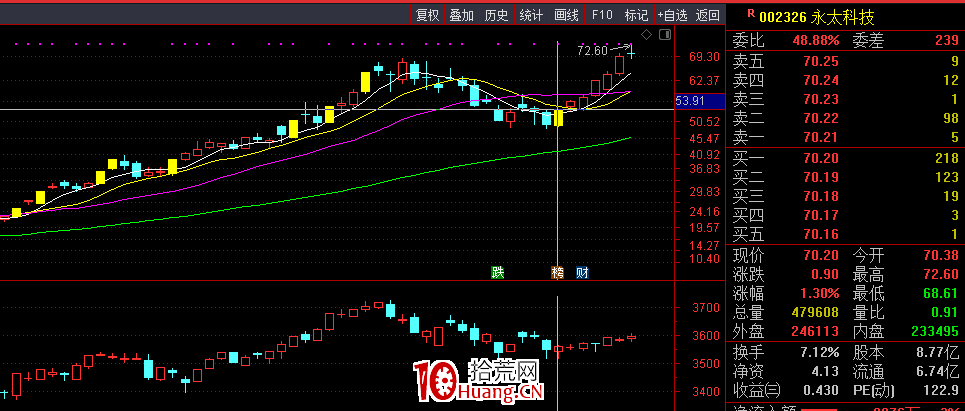
Task: Click the 卖二 volume 98
Action: tap(951, 118)
